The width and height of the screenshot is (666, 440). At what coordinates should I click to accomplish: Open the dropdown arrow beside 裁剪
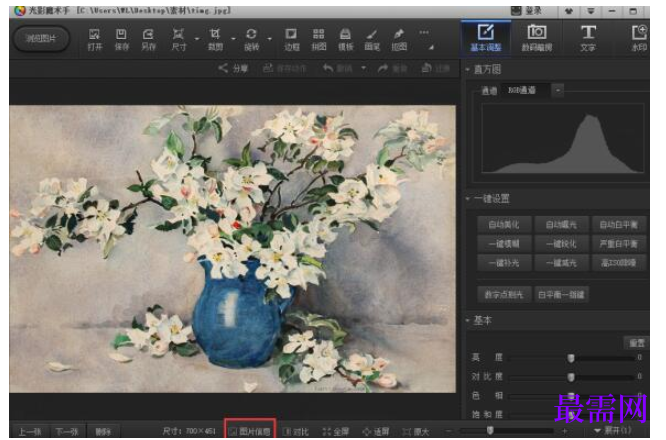click(233, 39)
